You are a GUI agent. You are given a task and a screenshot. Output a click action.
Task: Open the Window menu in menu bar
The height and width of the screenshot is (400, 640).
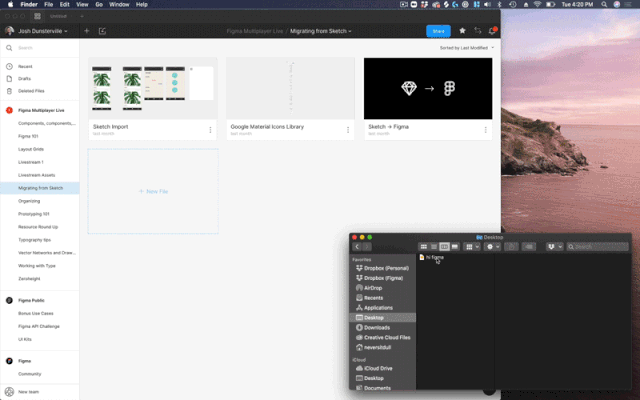point(119,4)
